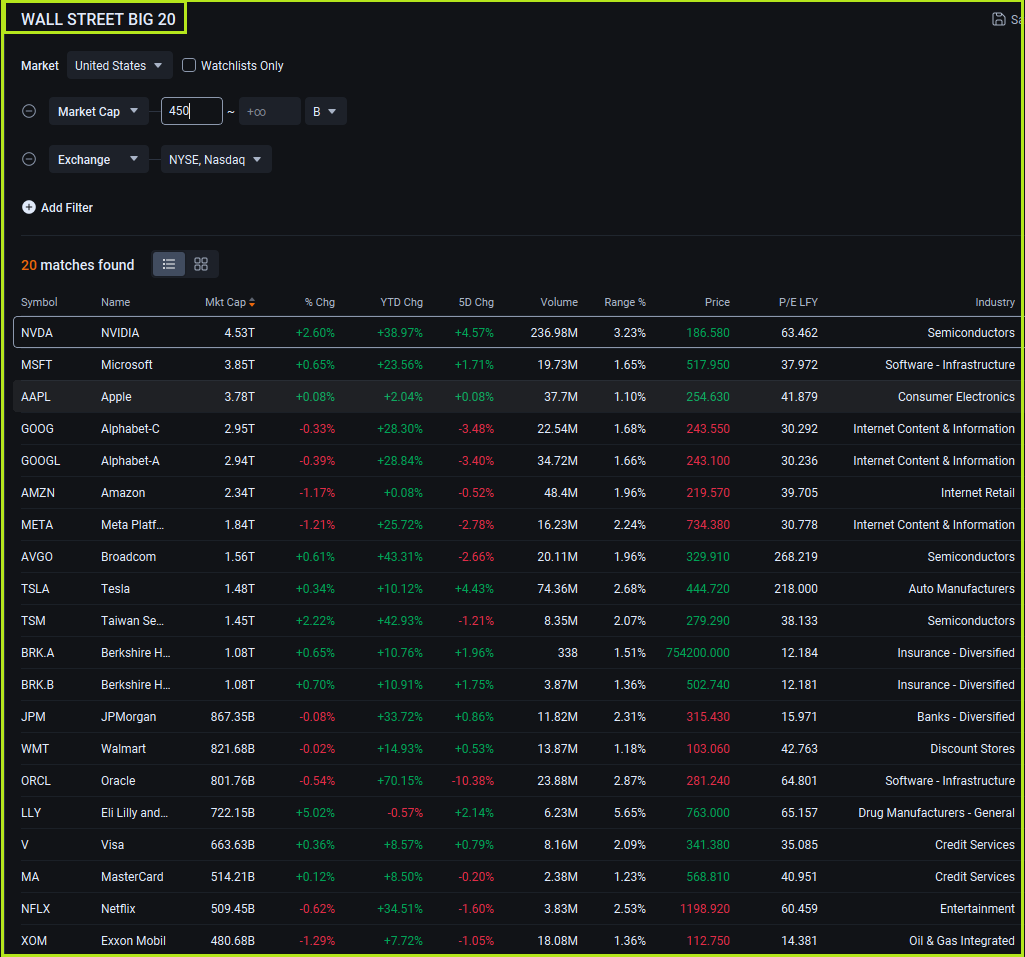This screenshot has width=1025, height=957.
Task: Click the Add Filter plus icon
Action: (29, 207)
